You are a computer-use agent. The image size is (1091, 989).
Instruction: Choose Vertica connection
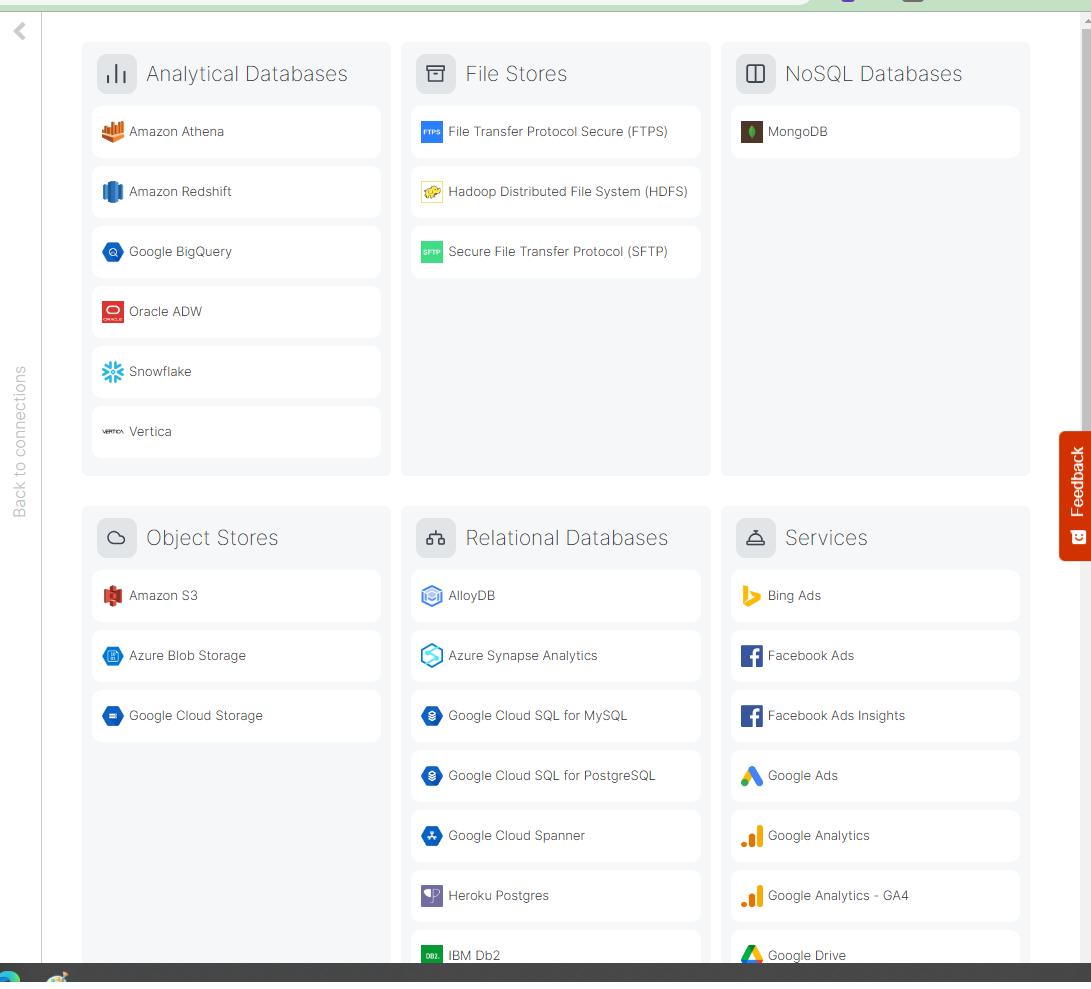coord(237,432)
